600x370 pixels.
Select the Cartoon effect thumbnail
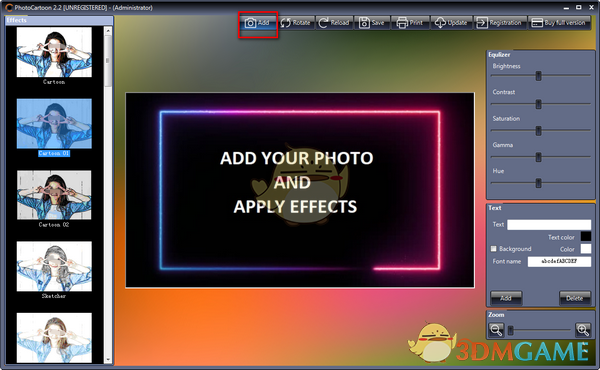click(x=54, y=52)
